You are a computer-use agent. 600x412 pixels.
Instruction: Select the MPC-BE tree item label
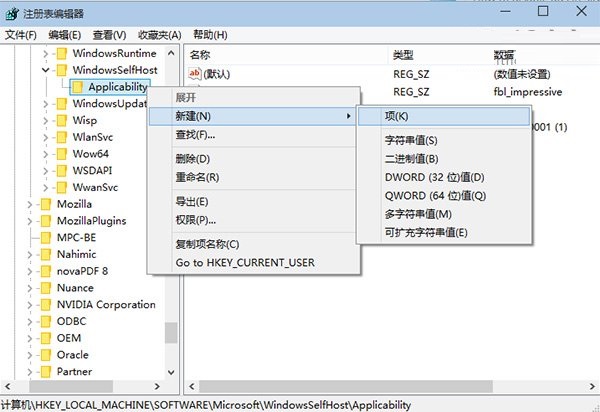[77, 238]
